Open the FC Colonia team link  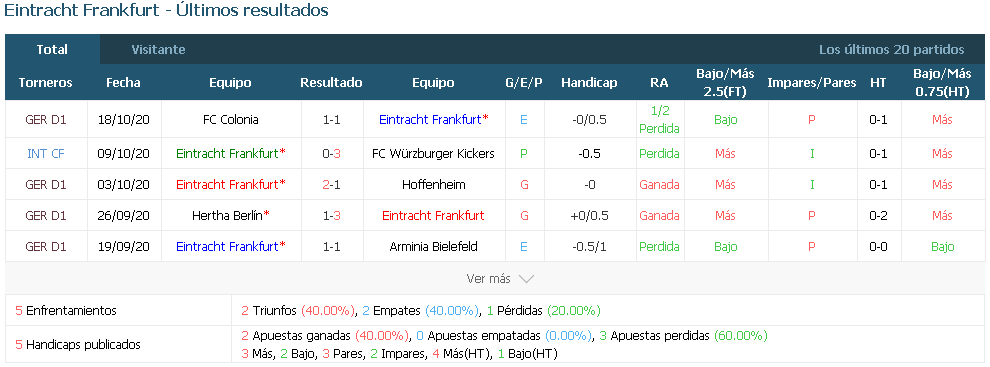pyautogui.click(x=230, y=119)
